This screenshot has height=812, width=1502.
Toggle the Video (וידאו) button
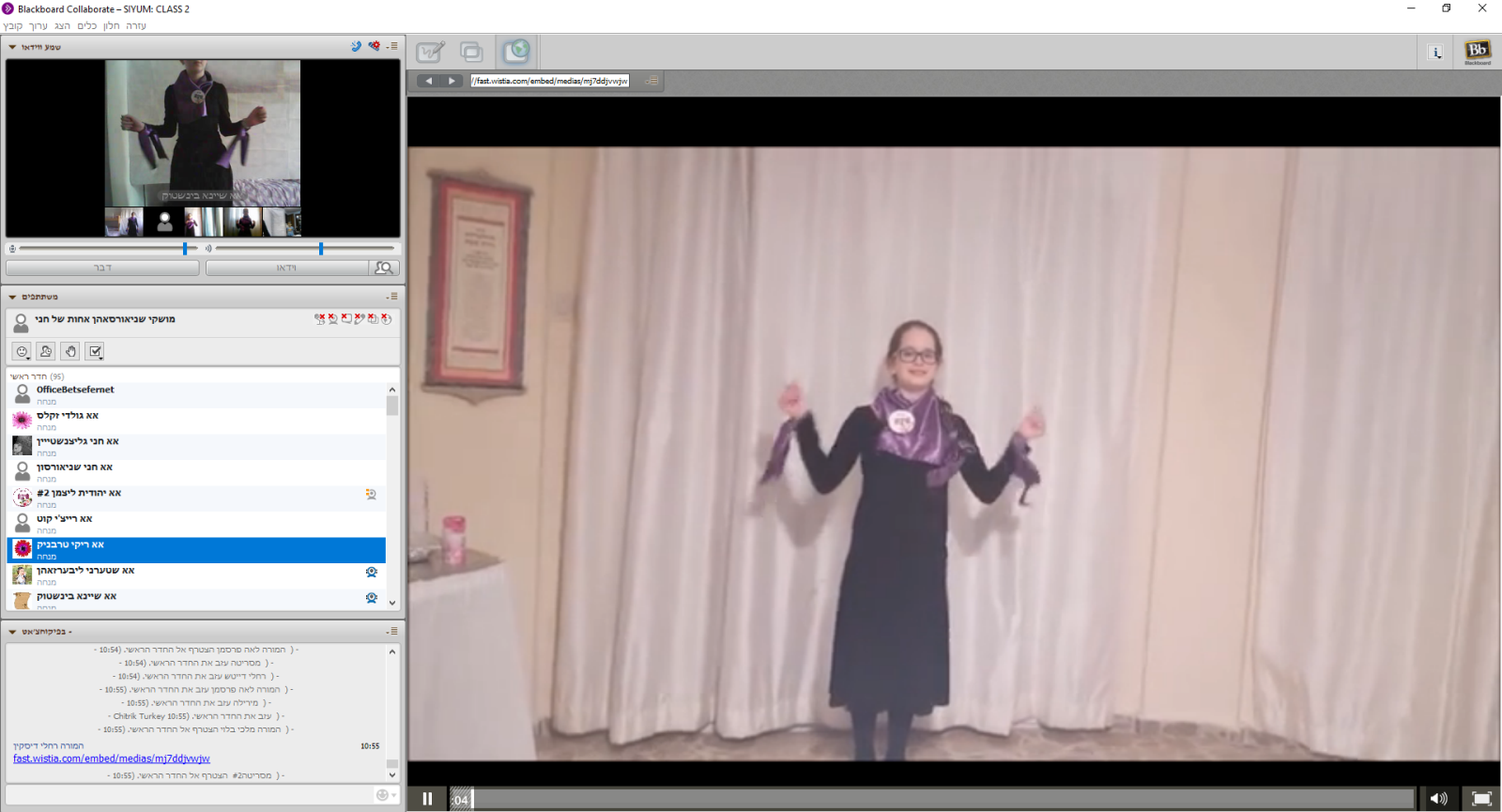pyautogui.click(x=287, y=268)
